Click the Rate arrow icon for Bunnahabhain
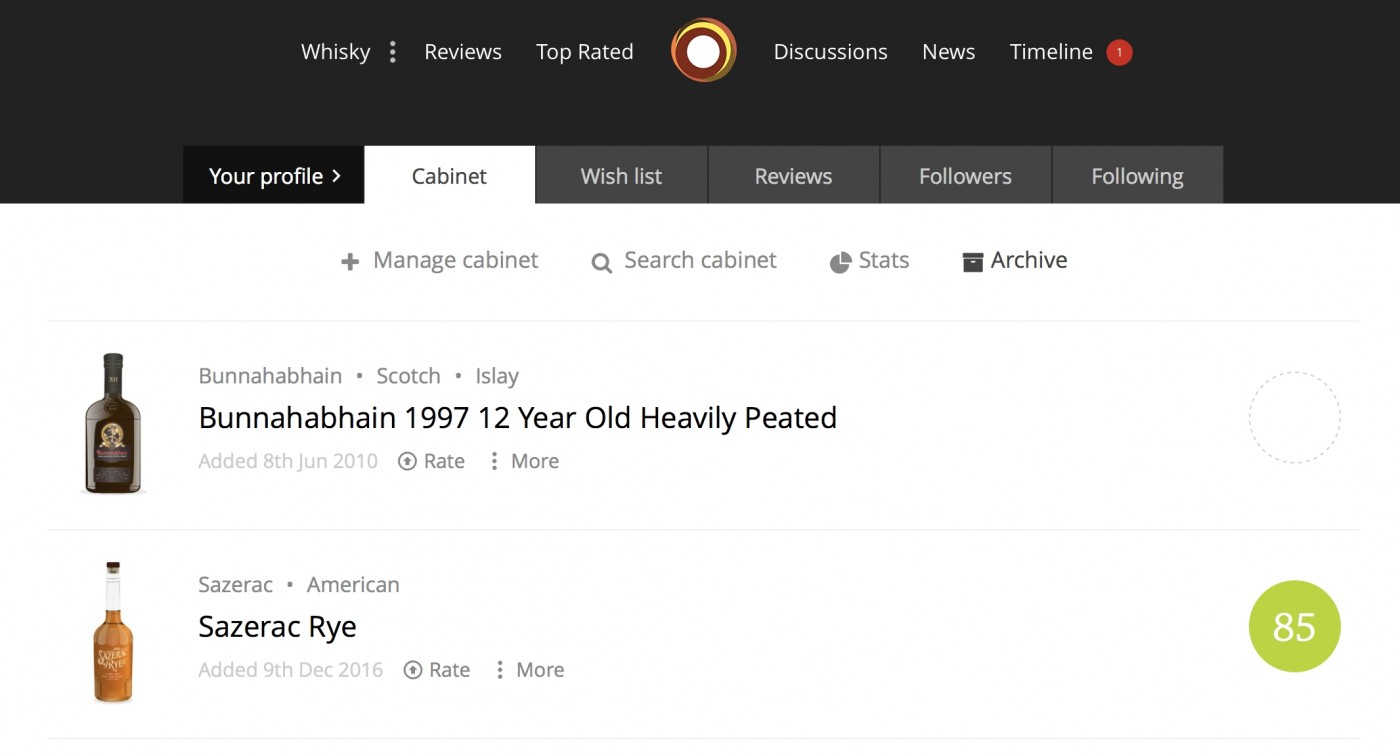Viewport: 1400px width, 755px height. (408, 461)
